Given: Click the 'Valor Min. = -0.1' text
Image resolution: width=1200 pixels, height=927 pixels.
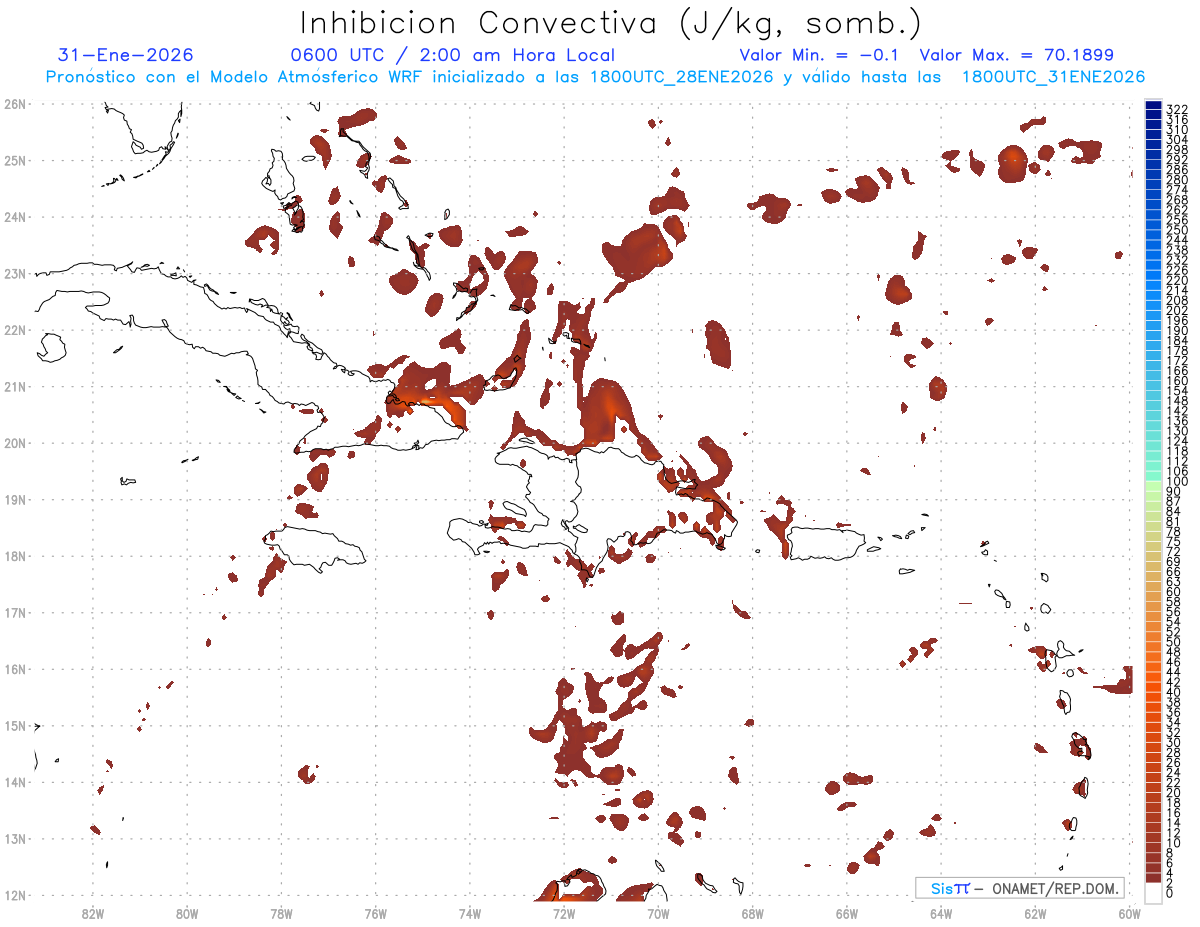Looking at the screenshot, I should [819, 56].
